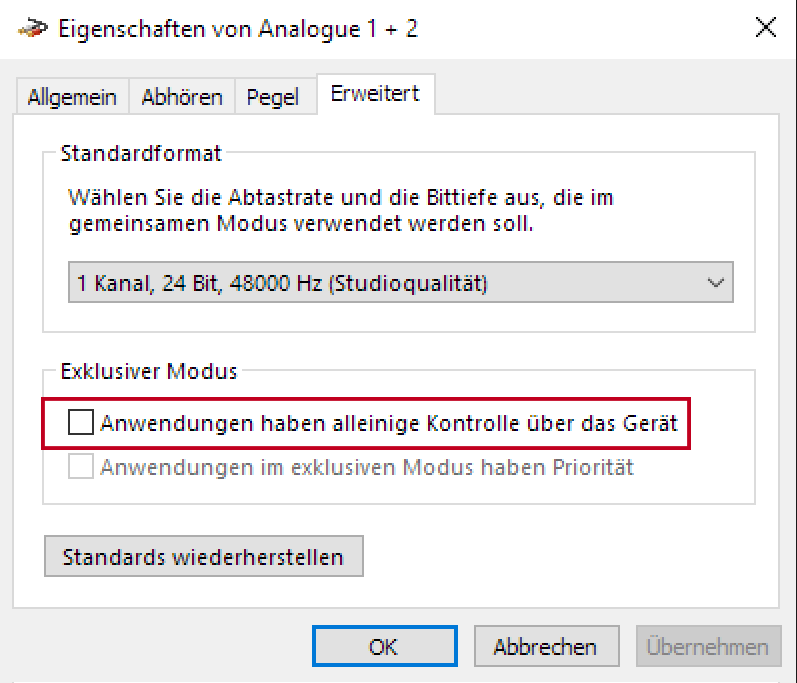Close the Eigenschaften dialog with X
797x683 pixels.
click(x=765, y=27)
